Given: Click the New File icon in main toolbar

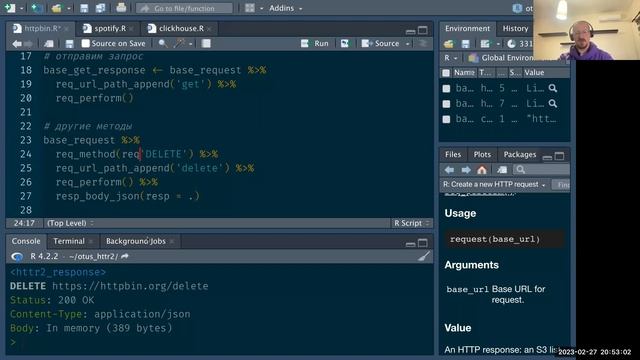Looking at the screenshot, I should (9, 8).
